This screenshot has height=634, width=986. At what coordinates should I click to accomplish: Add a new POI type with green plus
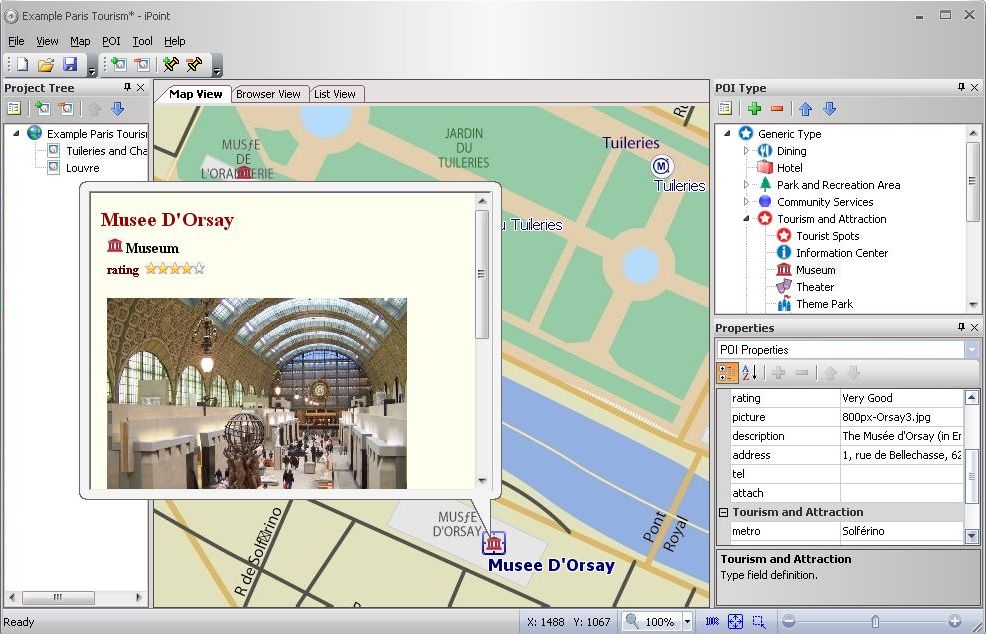coord(754,109)
